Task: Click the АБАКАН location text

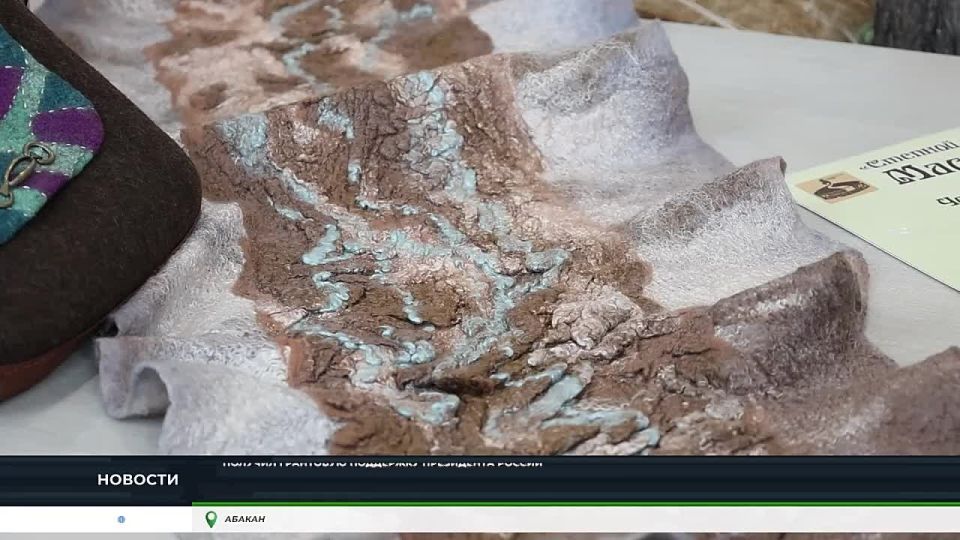Action: click(245, 519)
